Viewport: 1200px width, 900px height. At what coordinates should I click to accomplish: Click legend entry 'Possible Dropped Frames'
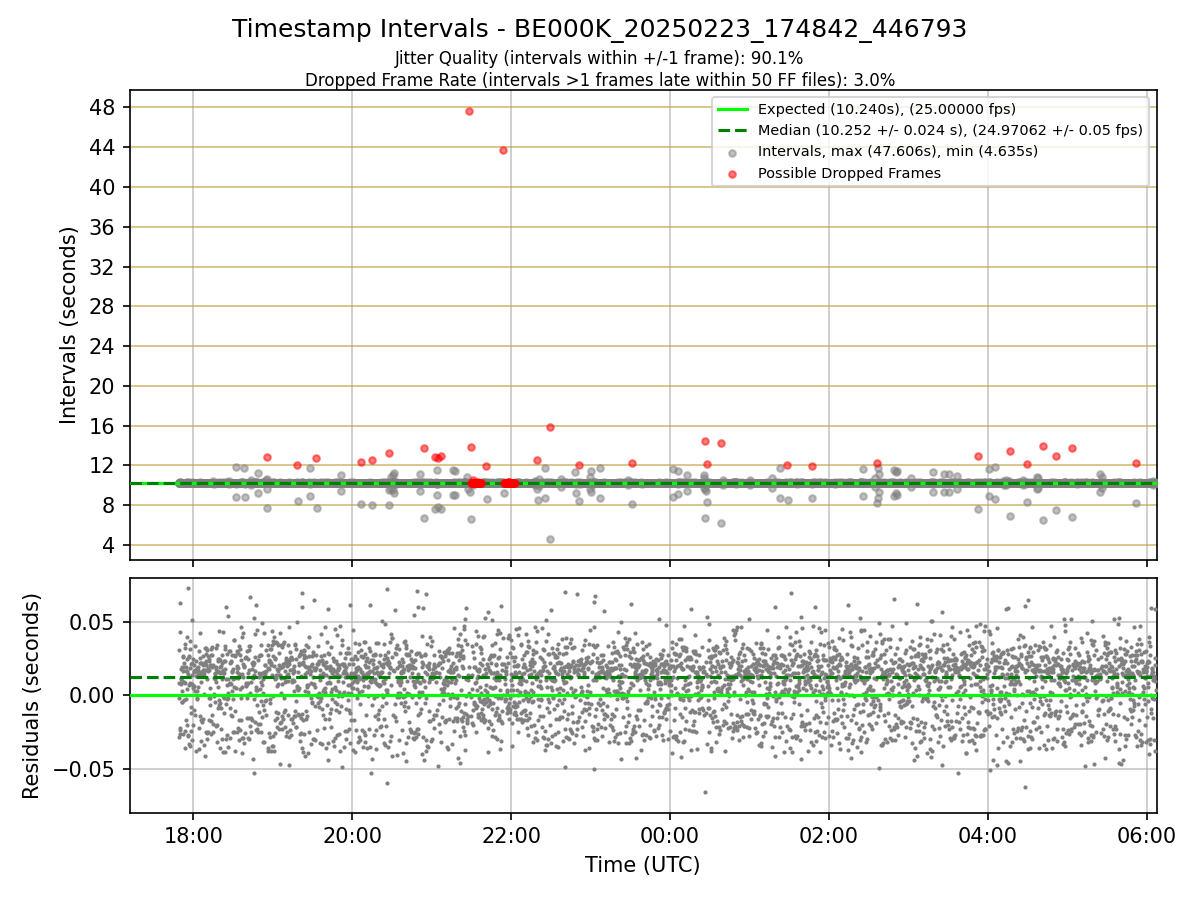tap(849, 173)
